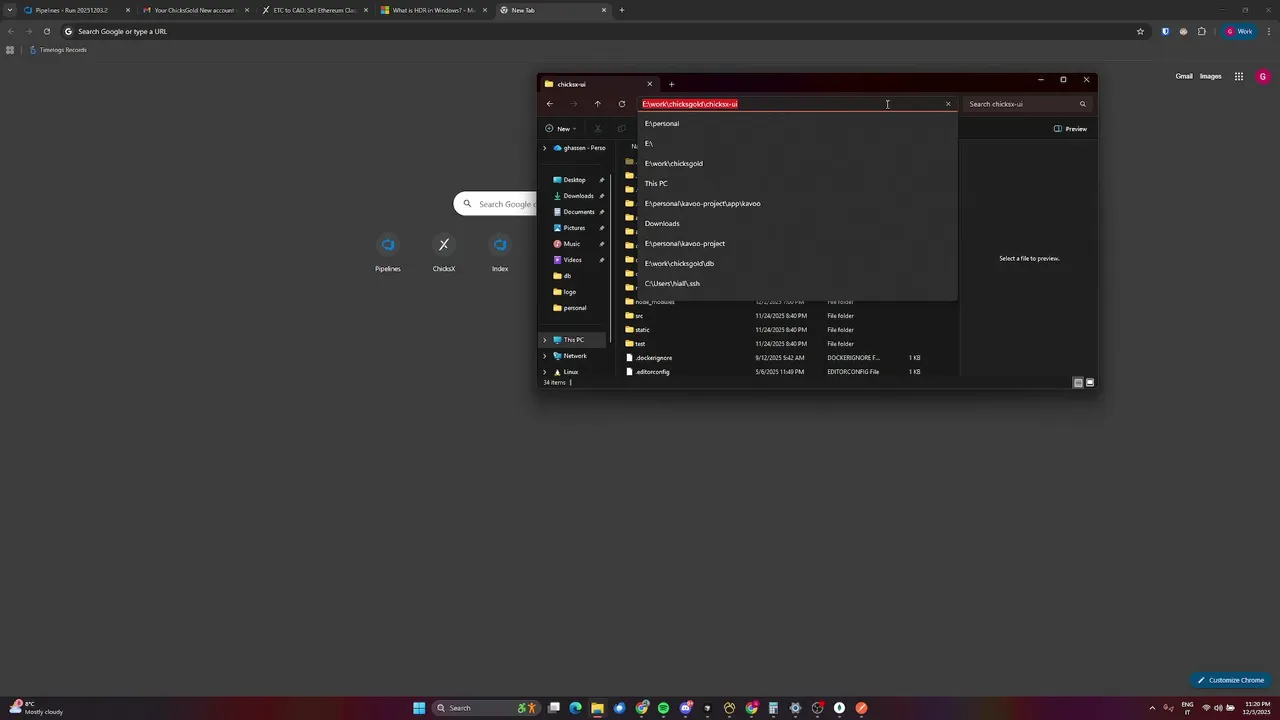1280x720 pixels.
Task: Open the Timelogs Records bookmark
Action: (58, 50)
